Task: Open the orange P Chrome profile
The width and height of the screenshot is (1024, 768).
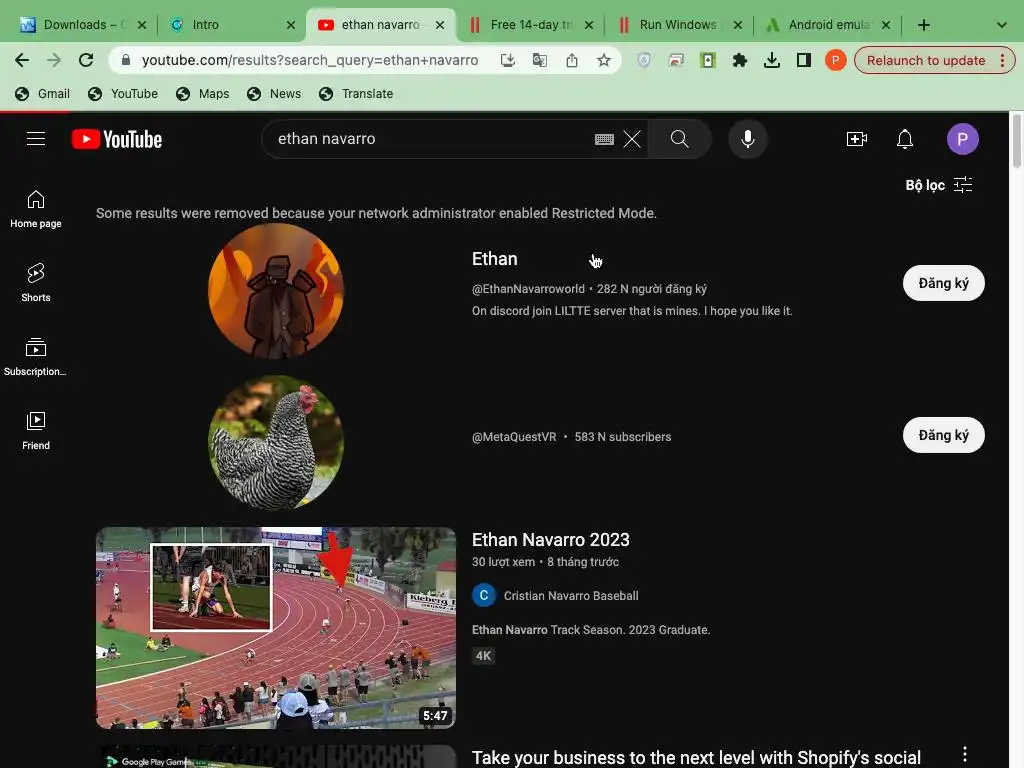Action: pyautogui.click(x=835, y=60)
